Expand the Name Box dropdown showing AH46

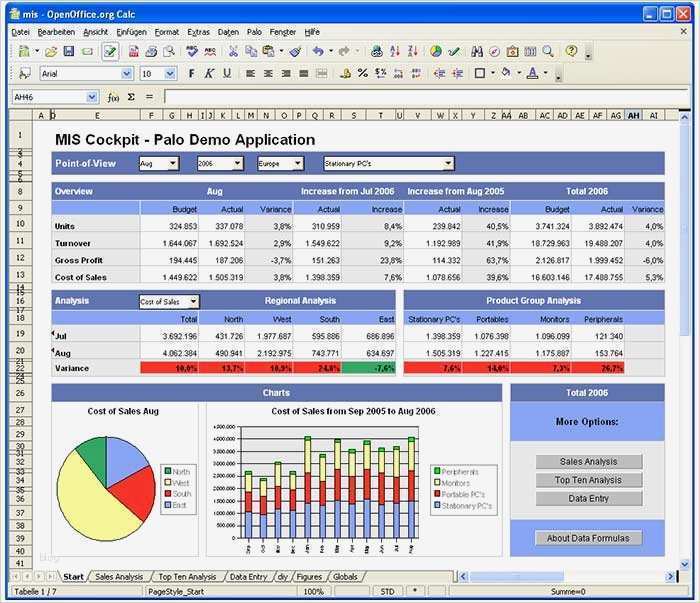click(x=92, y=97)
